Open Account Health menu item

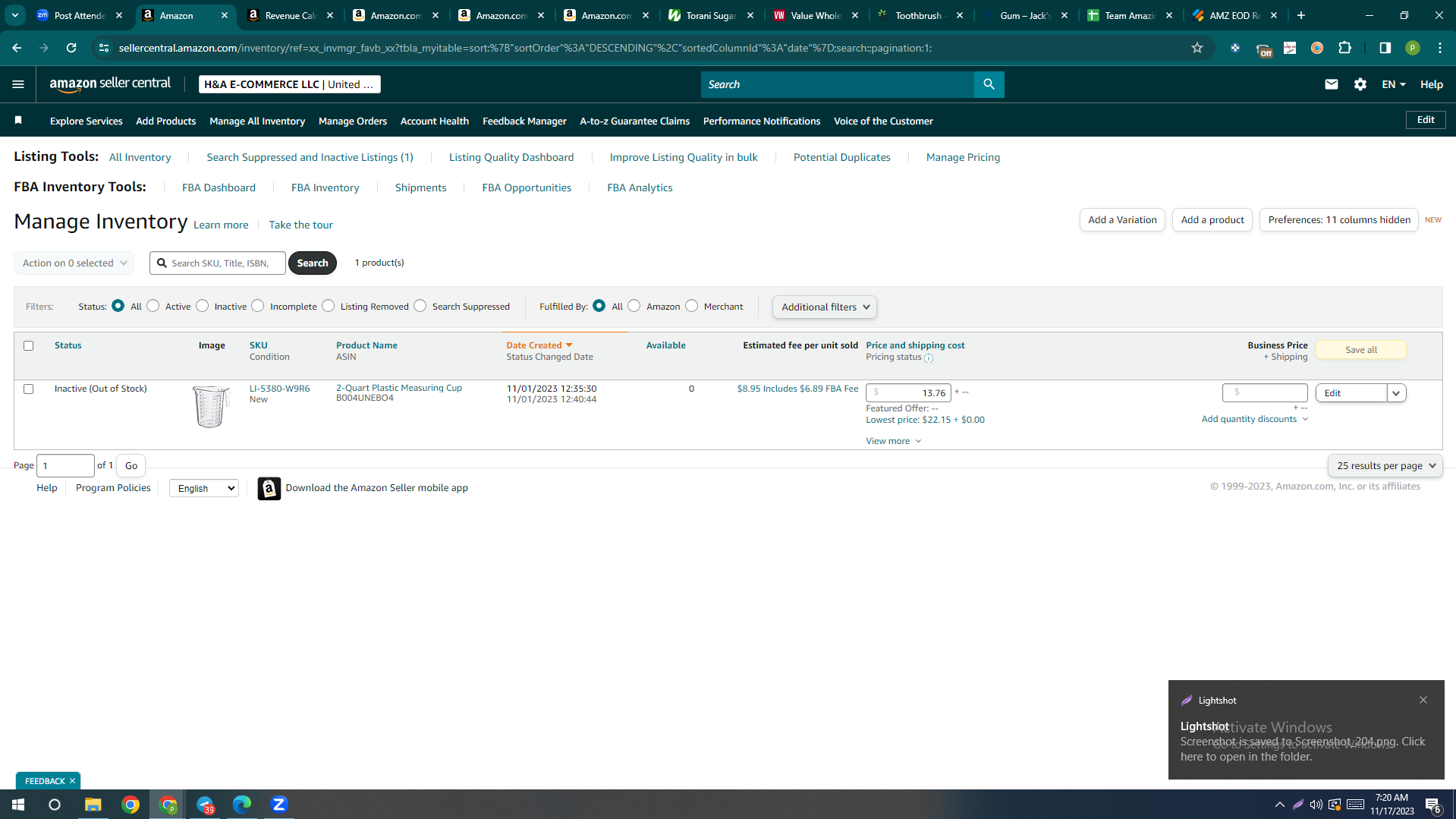(435, 121)
